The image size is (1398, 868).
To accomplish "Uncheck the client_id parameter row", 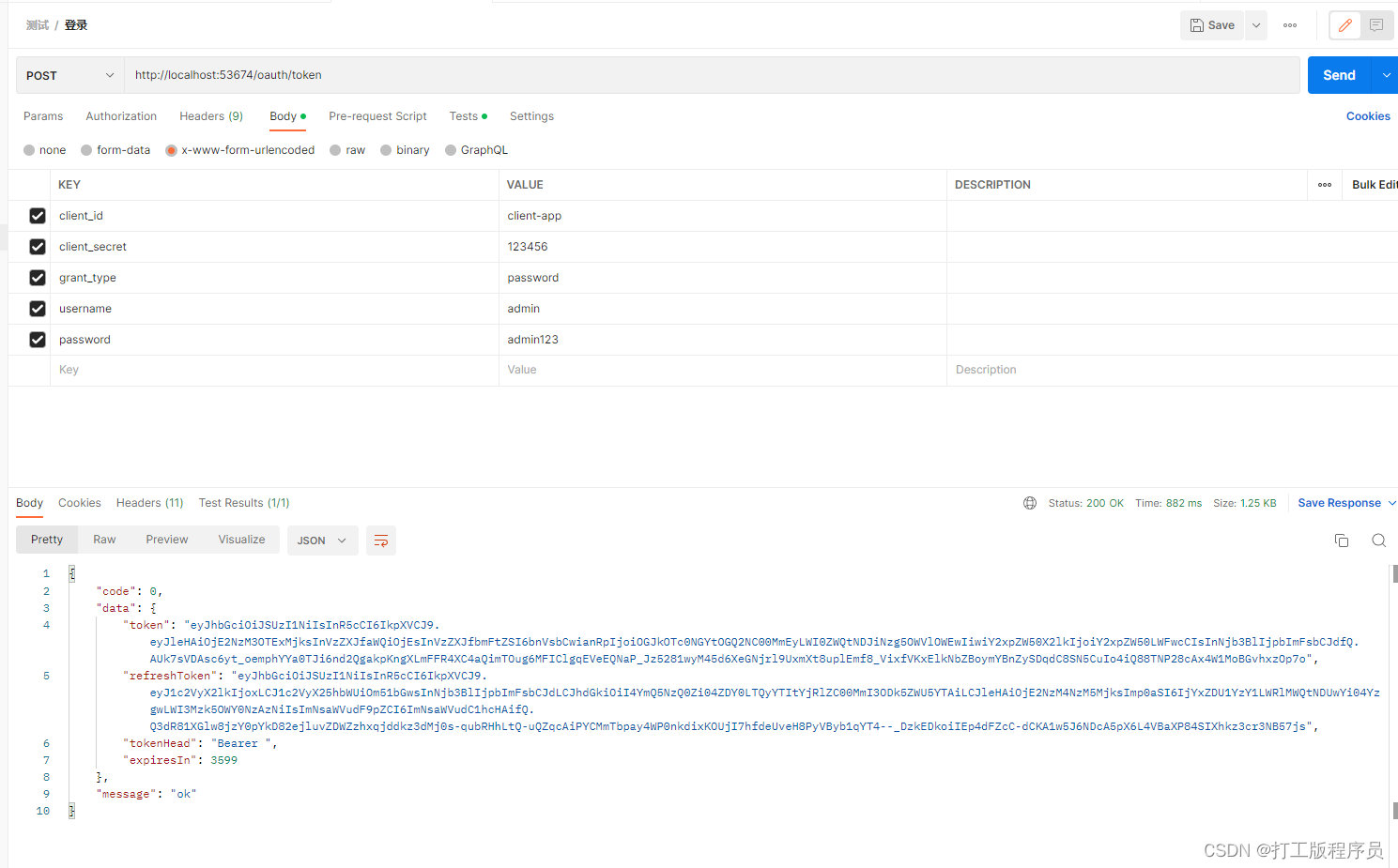I will pyautogui.click(x=38, y=216).
